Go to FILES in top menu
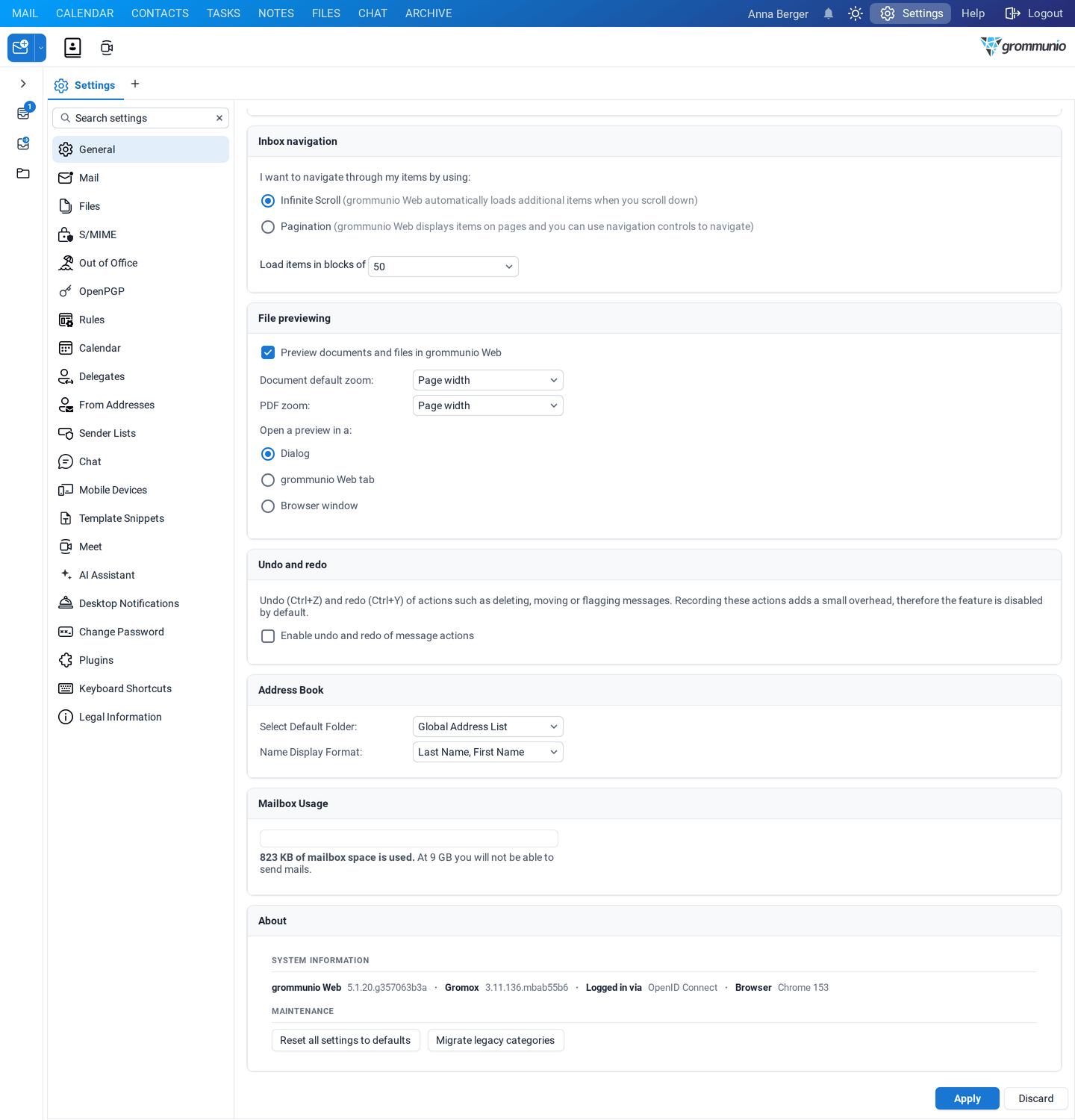This screenshot has height=1120, width=1075. 326,13
